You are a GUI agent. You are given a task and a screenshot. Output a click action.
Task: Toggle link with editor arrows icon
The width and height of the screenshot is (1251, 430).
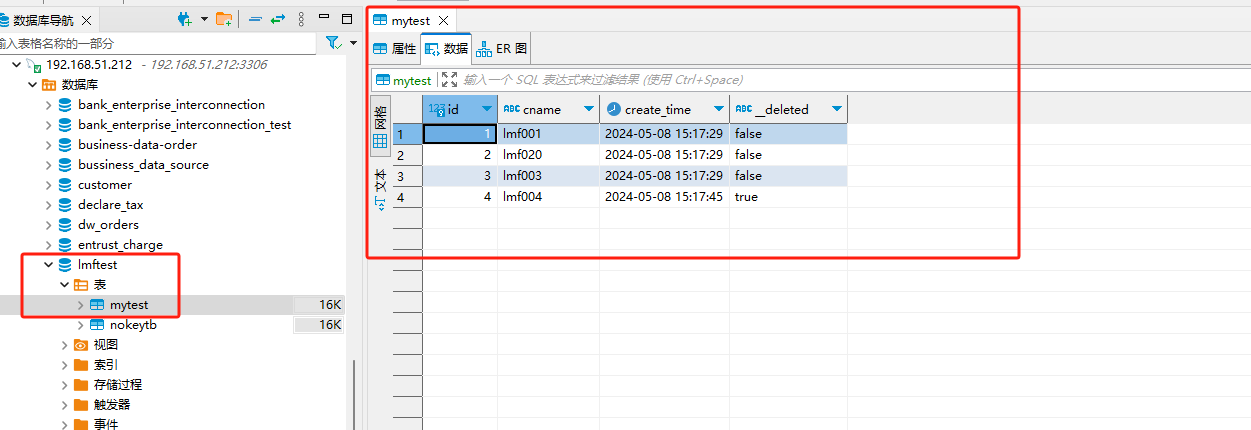[277, 19]
